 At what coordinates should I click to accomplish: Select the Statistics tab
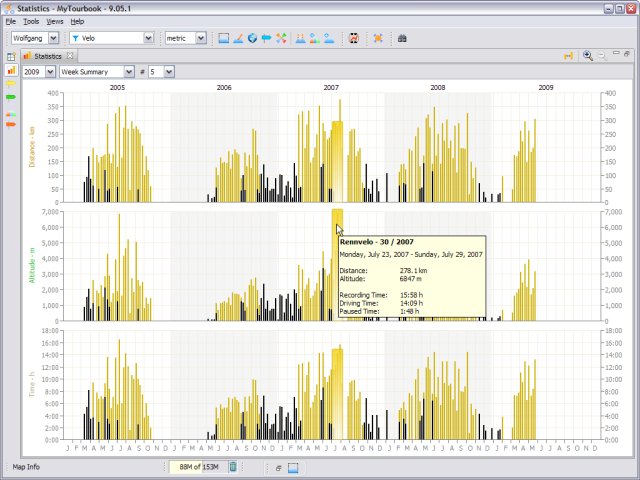click(x=47, y=56)
